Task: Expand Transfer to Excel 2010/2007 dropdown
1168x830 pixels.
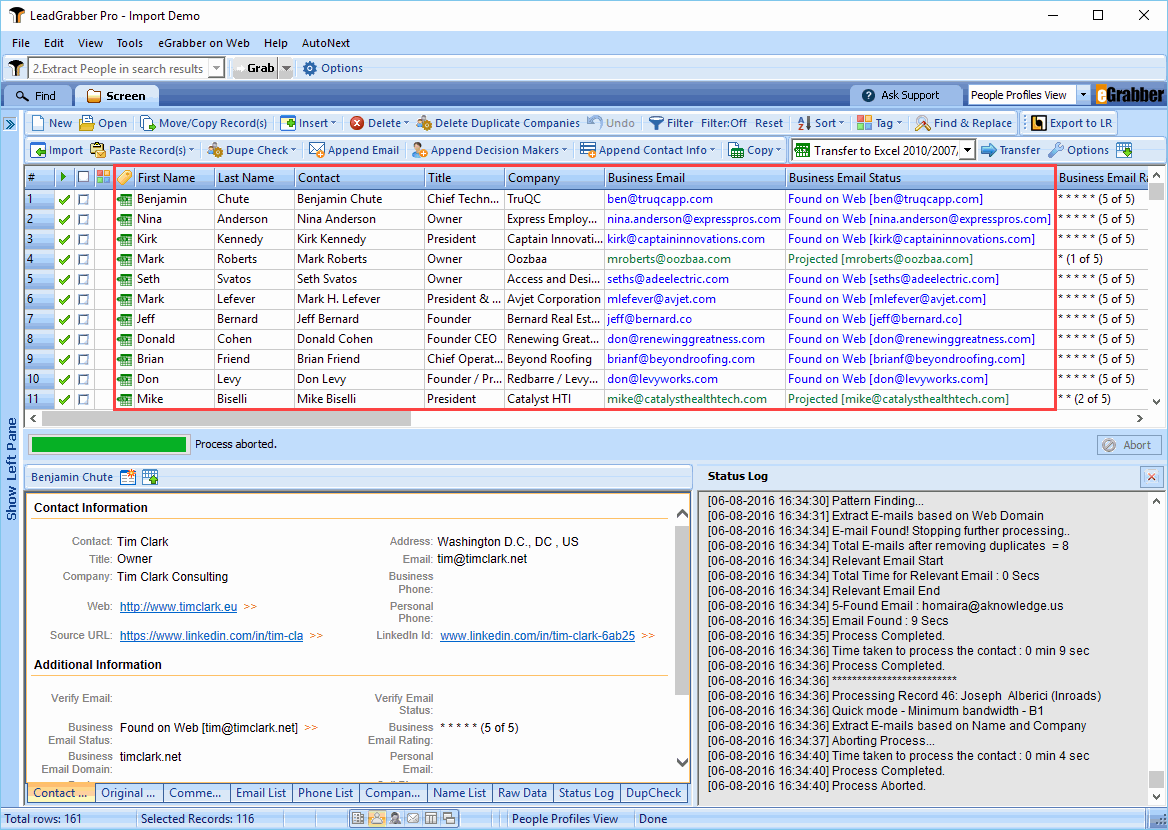Action: pos(968,151)
